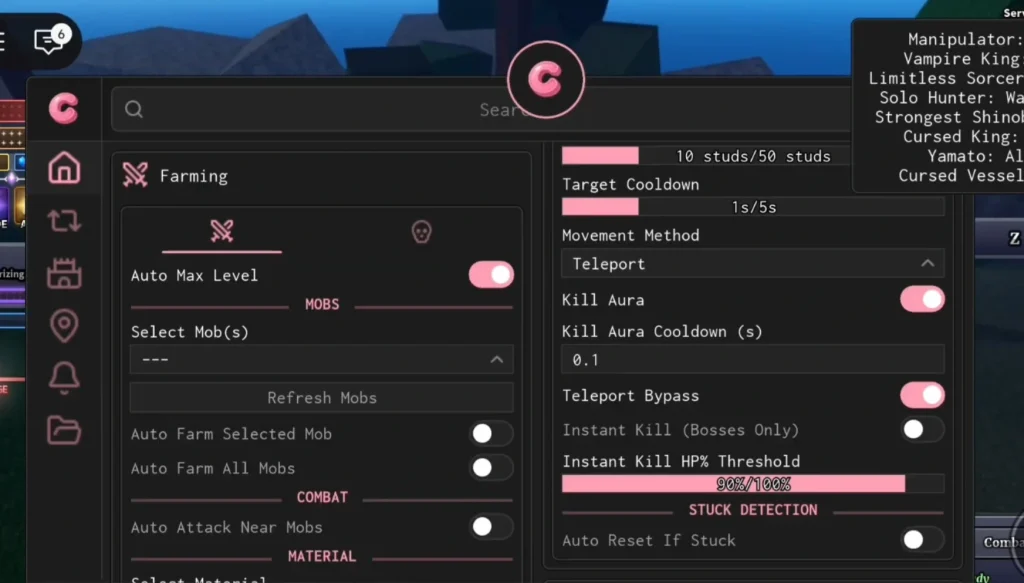Image resolution: width=1024 pixels, height=583 pixels.
Task: Switch to the crossed swords farming tab
Action: tap(222, 231)
